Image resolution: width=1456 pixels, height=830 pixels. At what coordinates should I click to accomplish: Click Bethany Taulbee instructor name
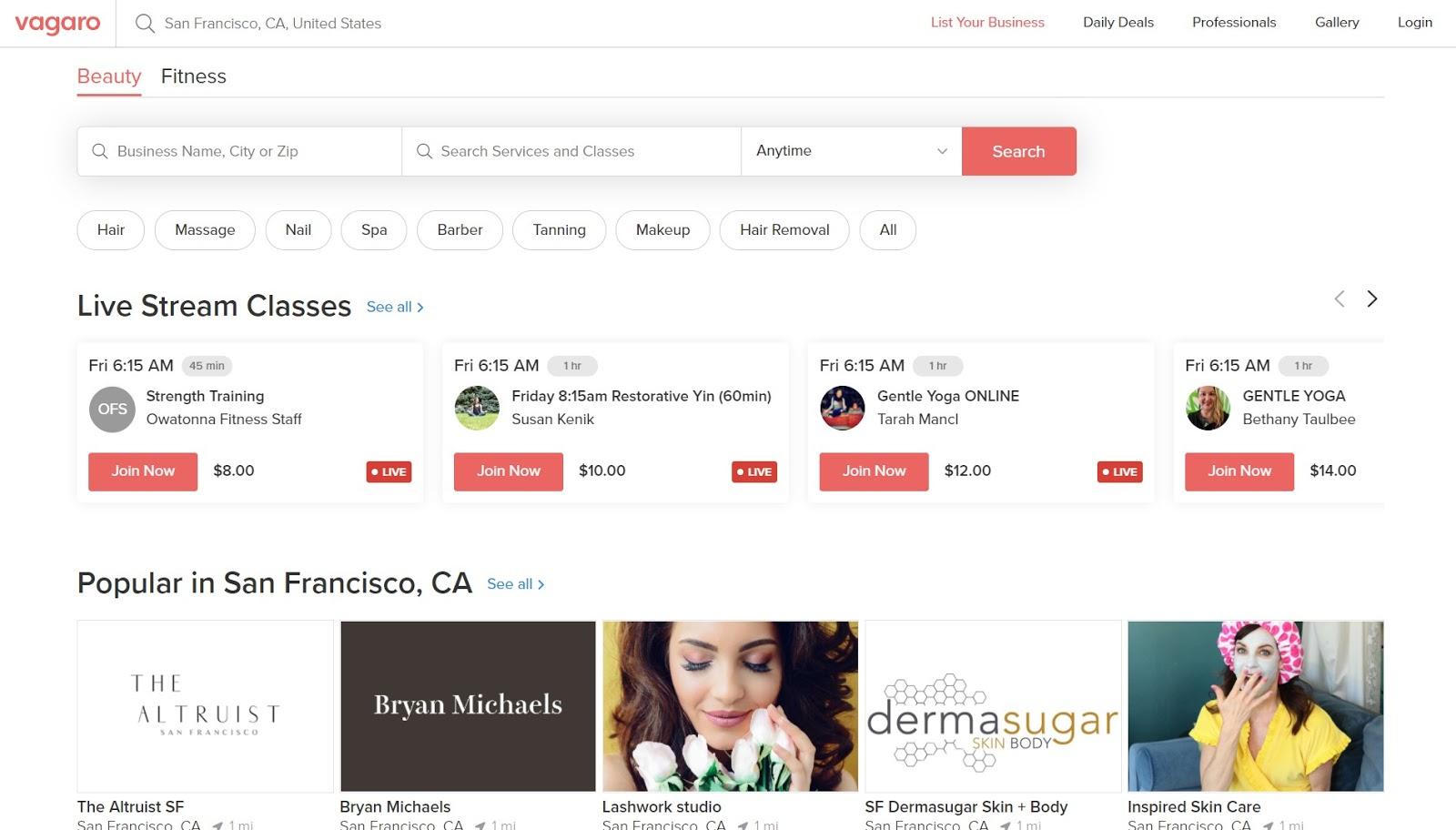pyautogui.click(x=1299, y=420)
